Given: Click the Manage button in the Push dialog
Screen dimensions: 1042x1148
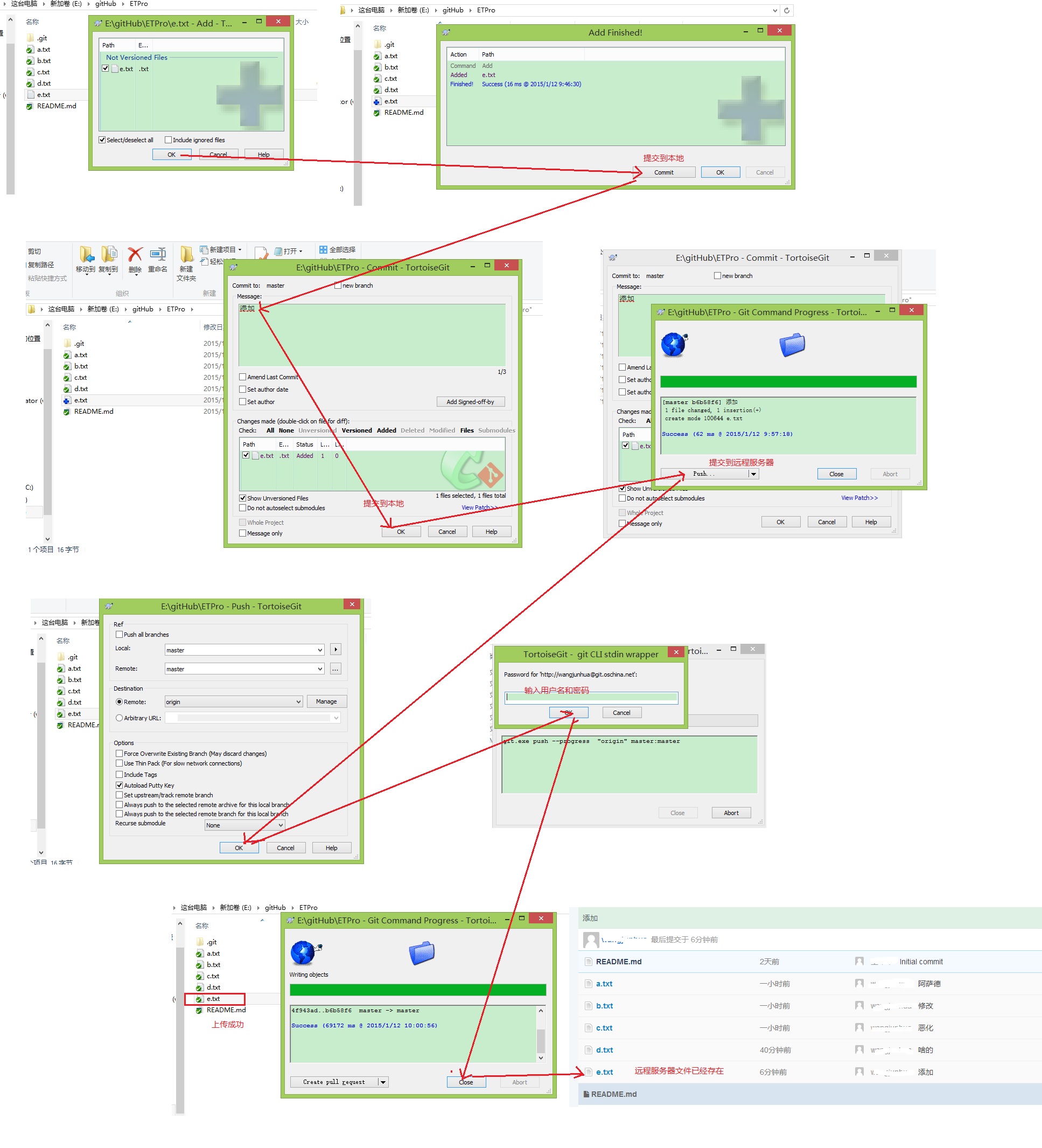Looking at the screenshot, I should 326,701.
